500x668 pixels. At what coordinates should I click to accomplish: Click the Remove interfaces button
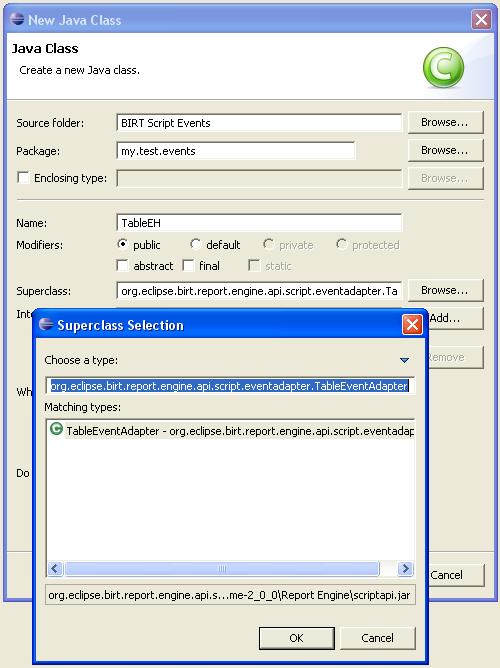click(455, 357)
